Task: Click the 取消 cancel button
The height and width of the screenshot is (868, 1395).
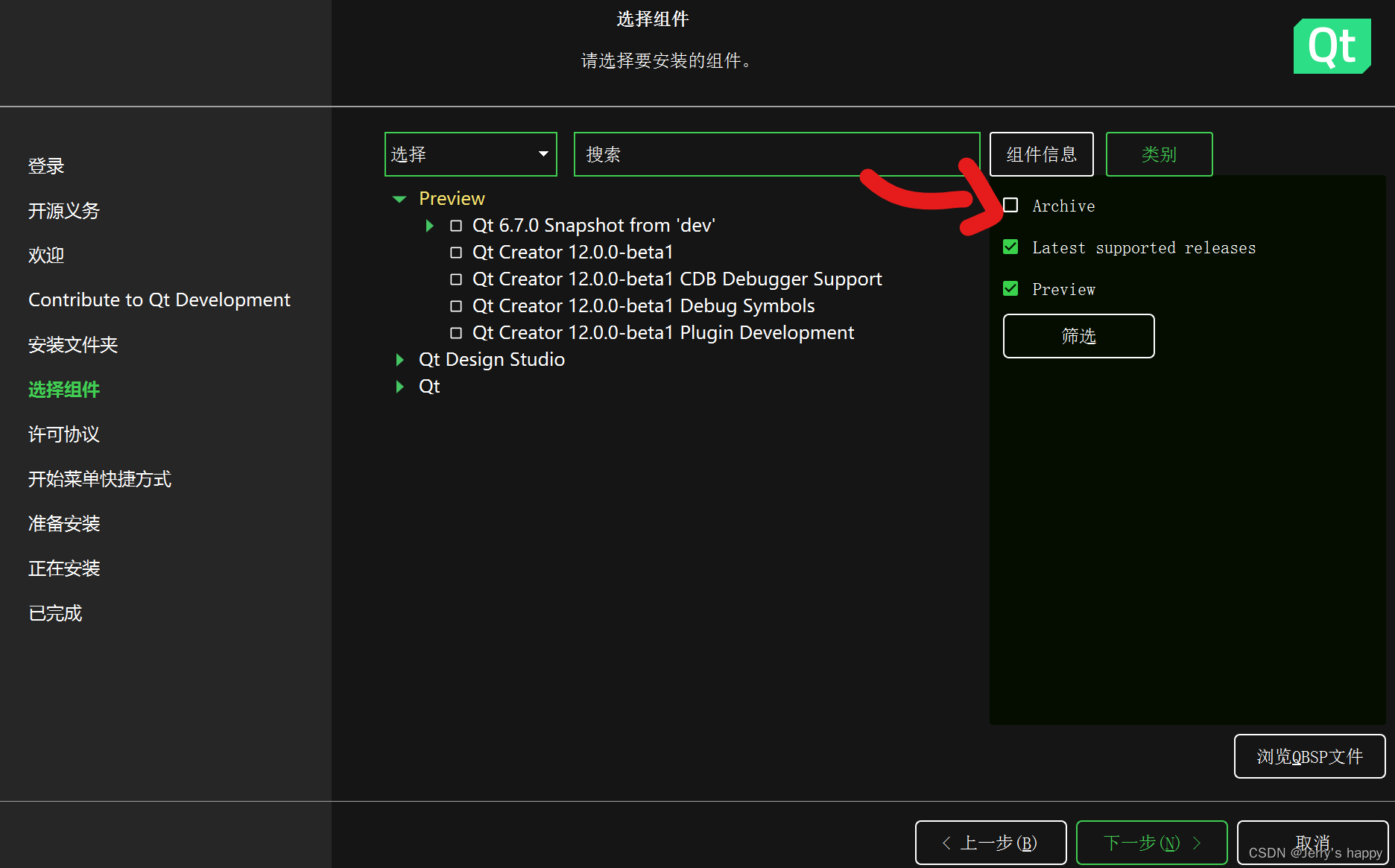Action: pyautogui.click(x=1313, y=843)
